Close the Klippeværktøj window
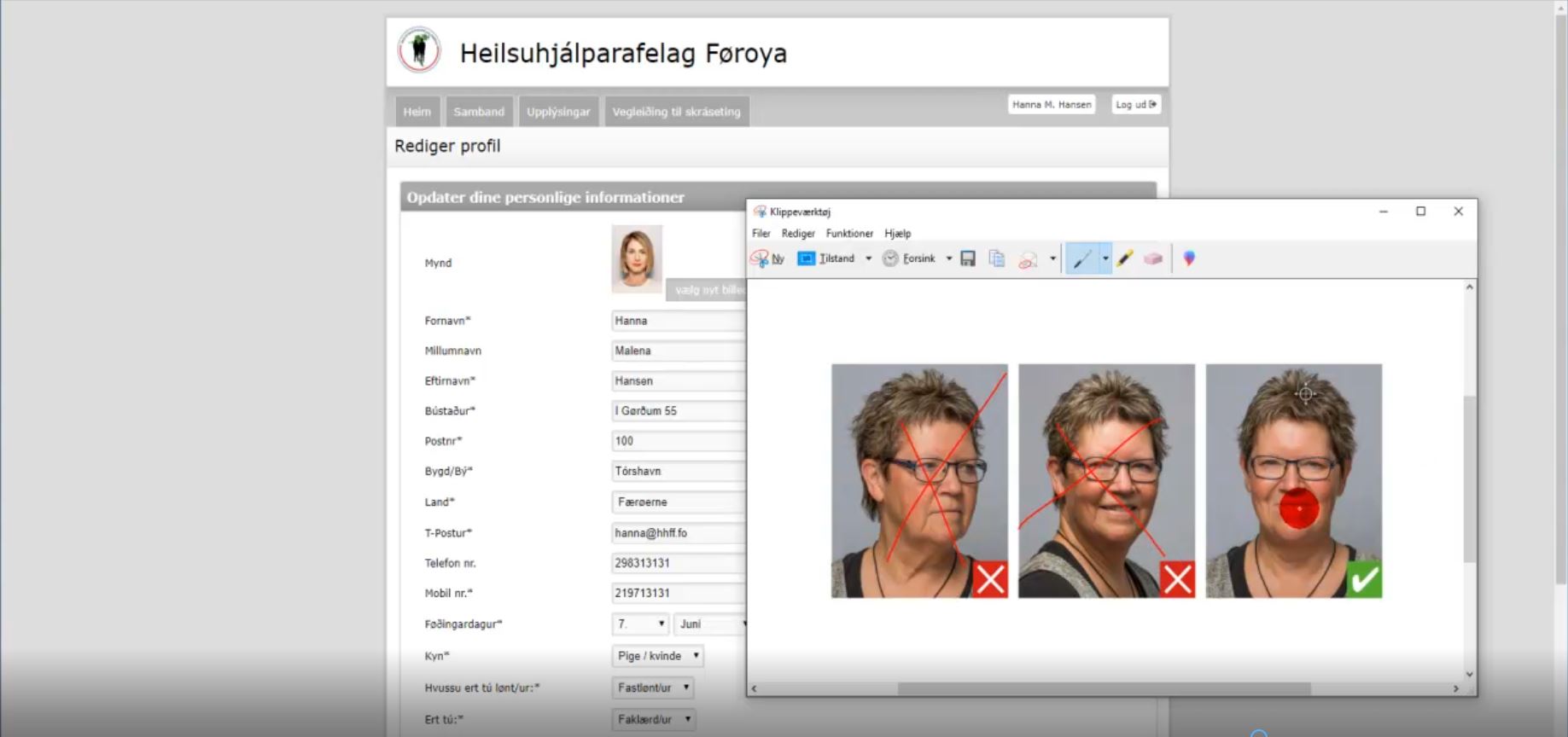 (x=1459, y=212)
